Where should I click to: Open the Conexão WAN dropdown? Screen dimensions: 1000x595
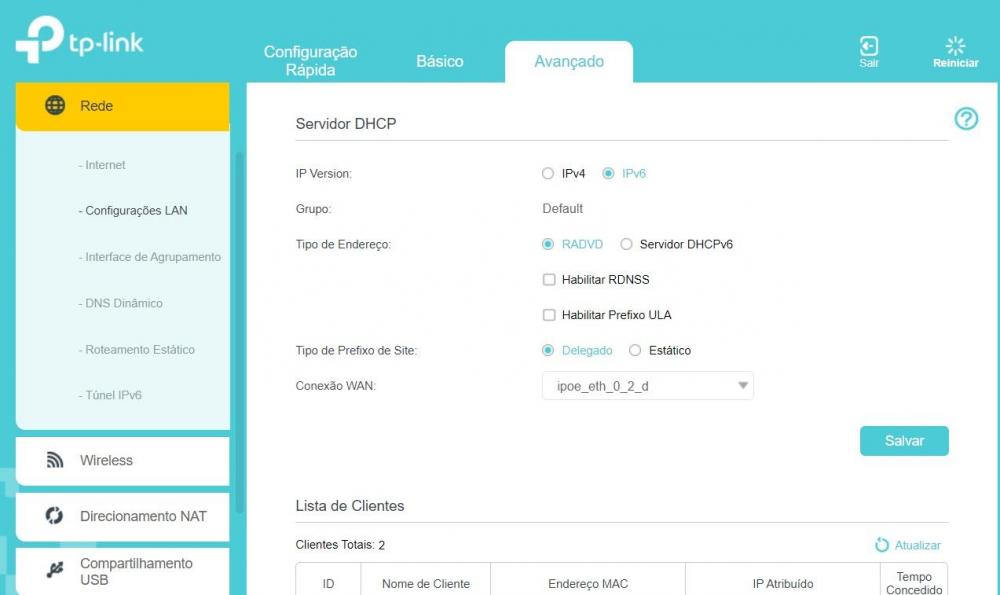tap(647, 386)
